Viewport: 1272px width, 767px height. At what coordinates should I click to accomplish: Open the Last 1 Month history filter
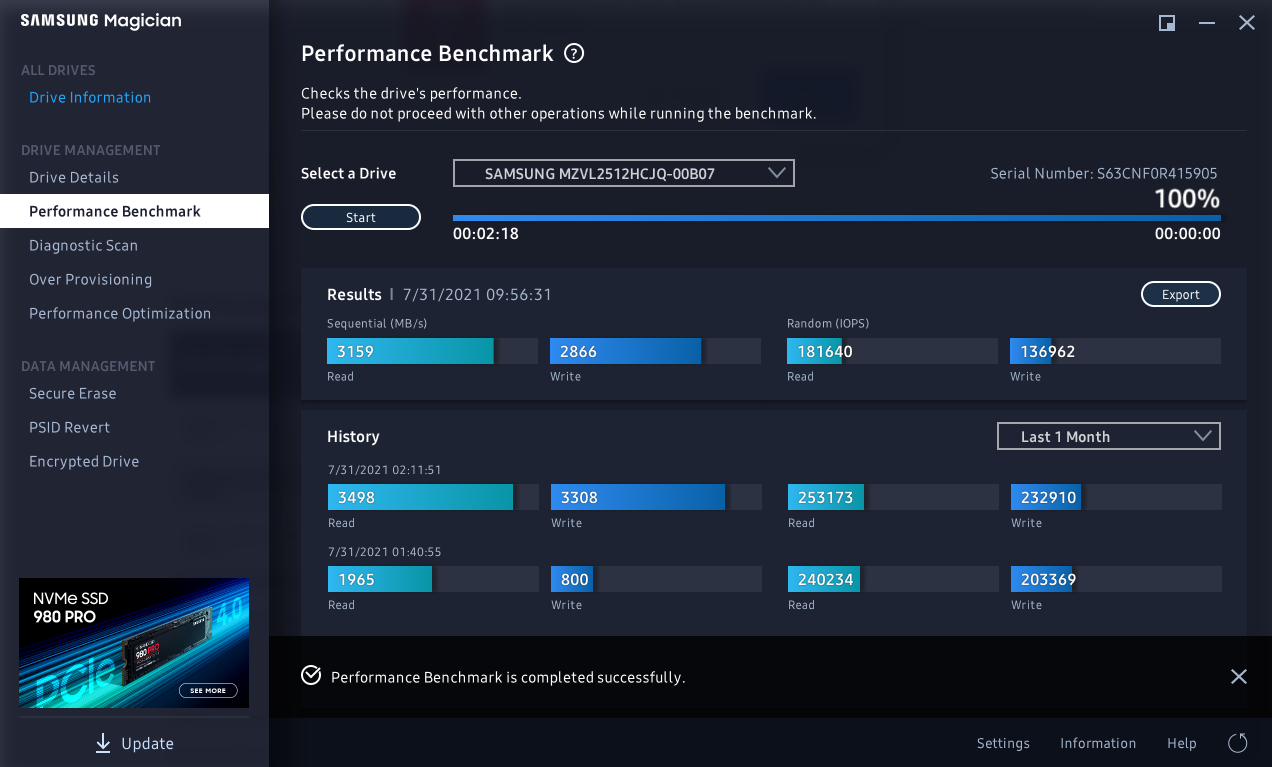coord(1108,436)
